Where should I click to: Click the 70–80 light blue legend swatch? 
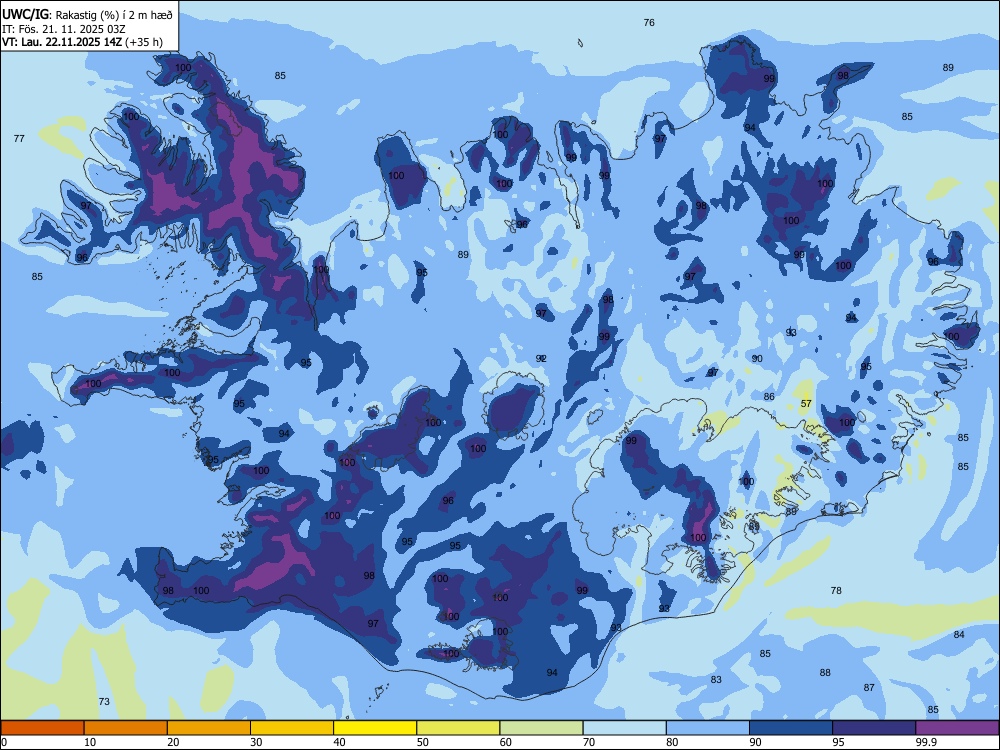tap(624, 728)
